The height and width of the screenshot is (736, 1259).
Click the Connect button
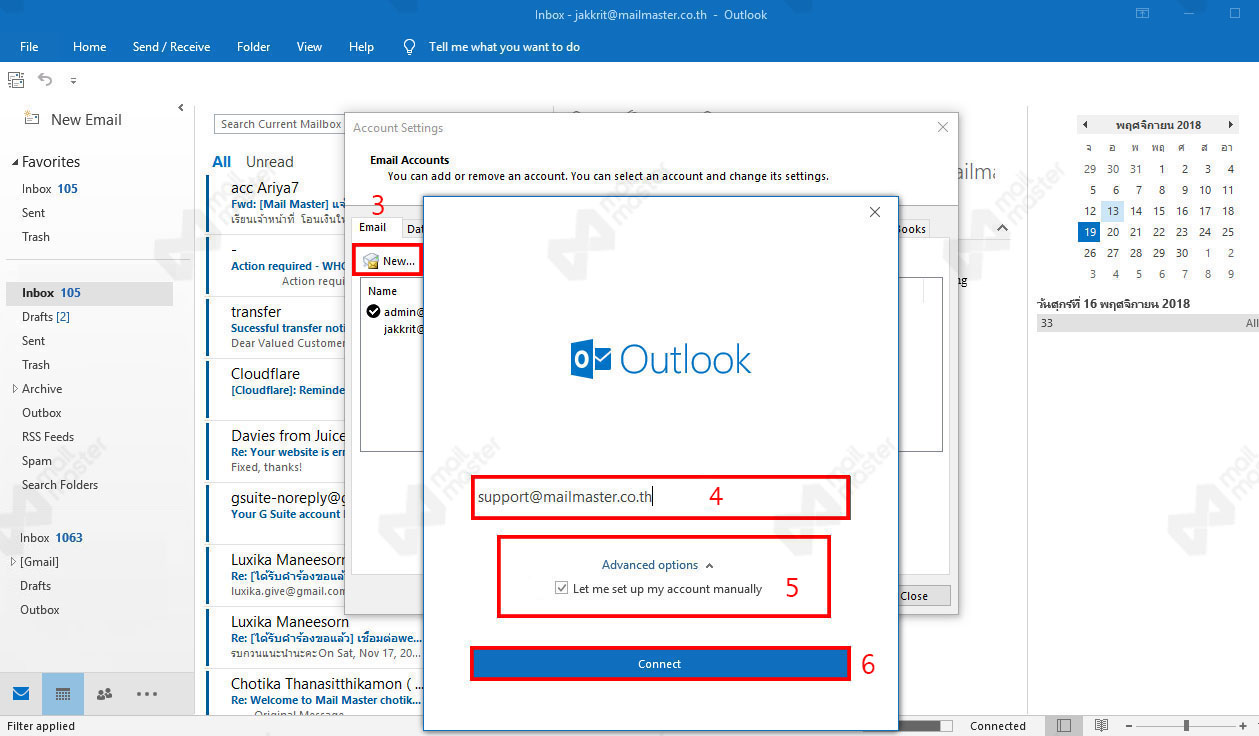click(x=659, y=663)
